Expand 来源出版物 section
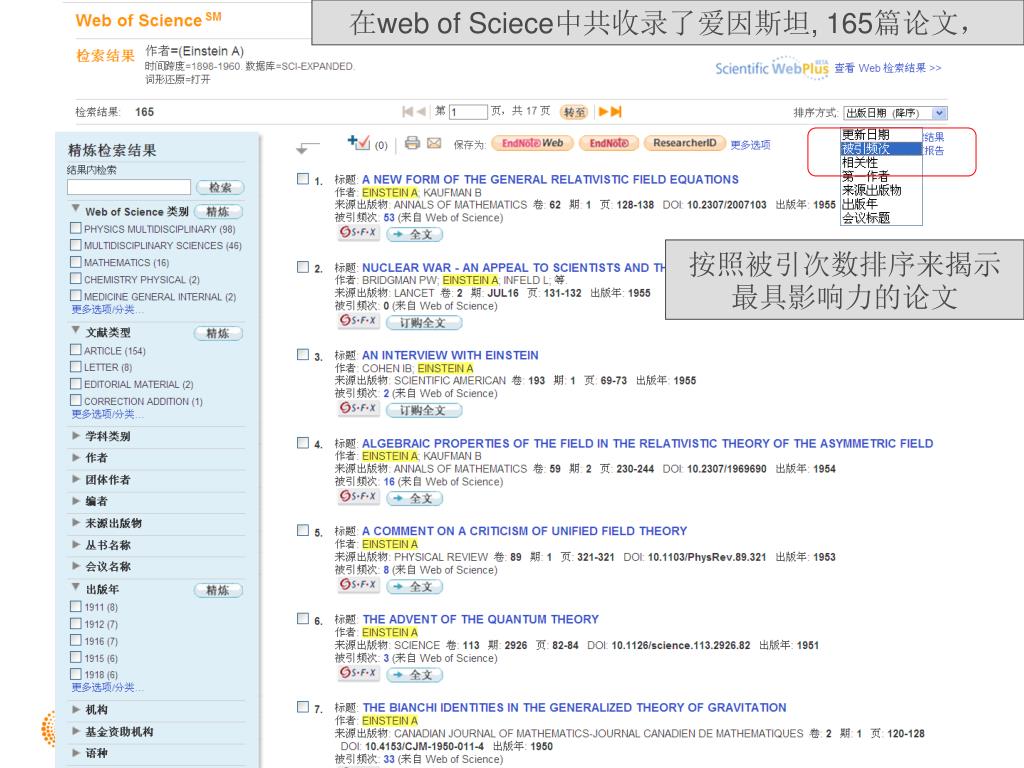Screen dimensions: 1024x768 (76, 522)
